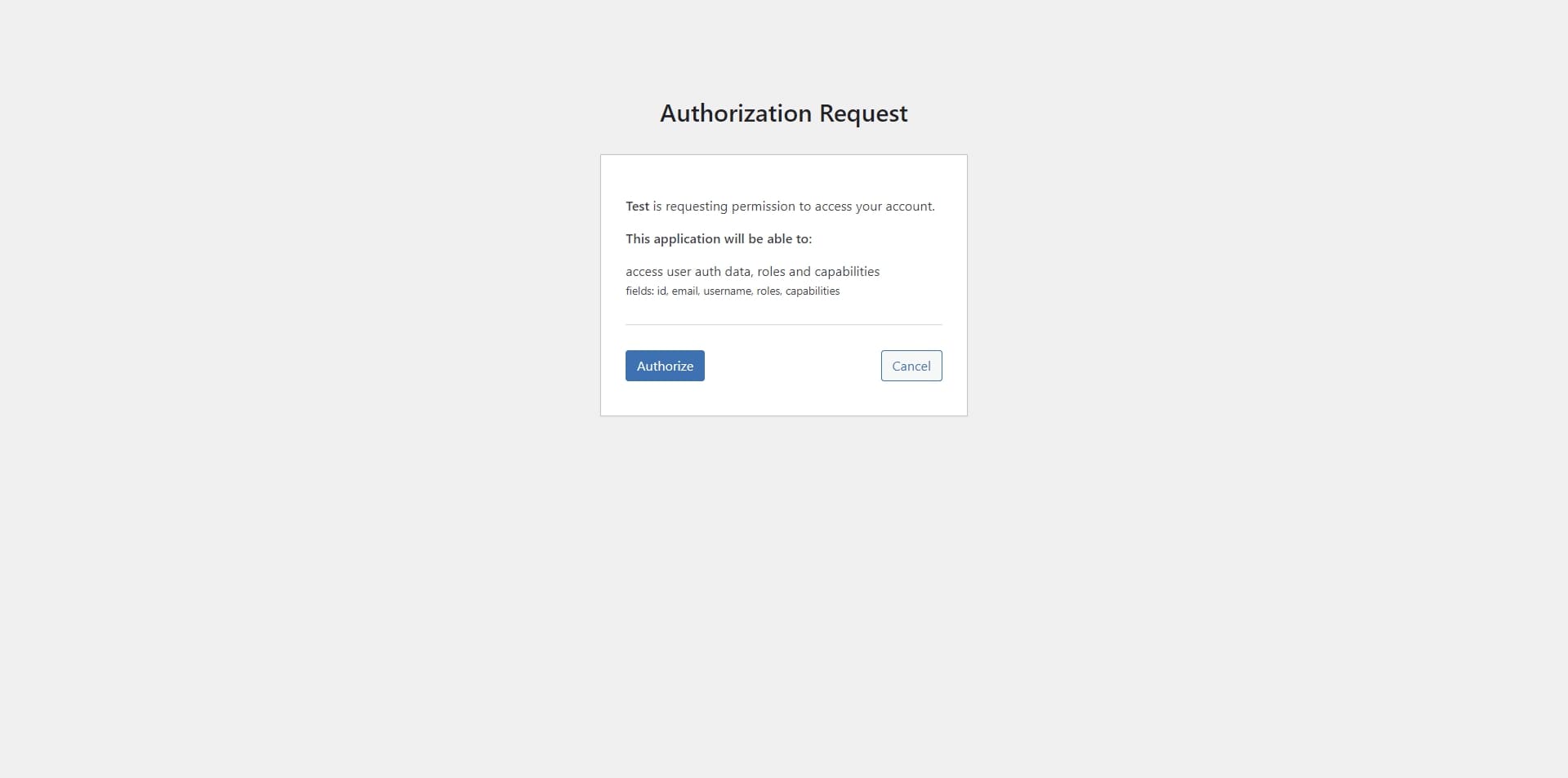Click "This application will be able to:" label
This screenshot has height=778, width=1568.
click(719, 239)
